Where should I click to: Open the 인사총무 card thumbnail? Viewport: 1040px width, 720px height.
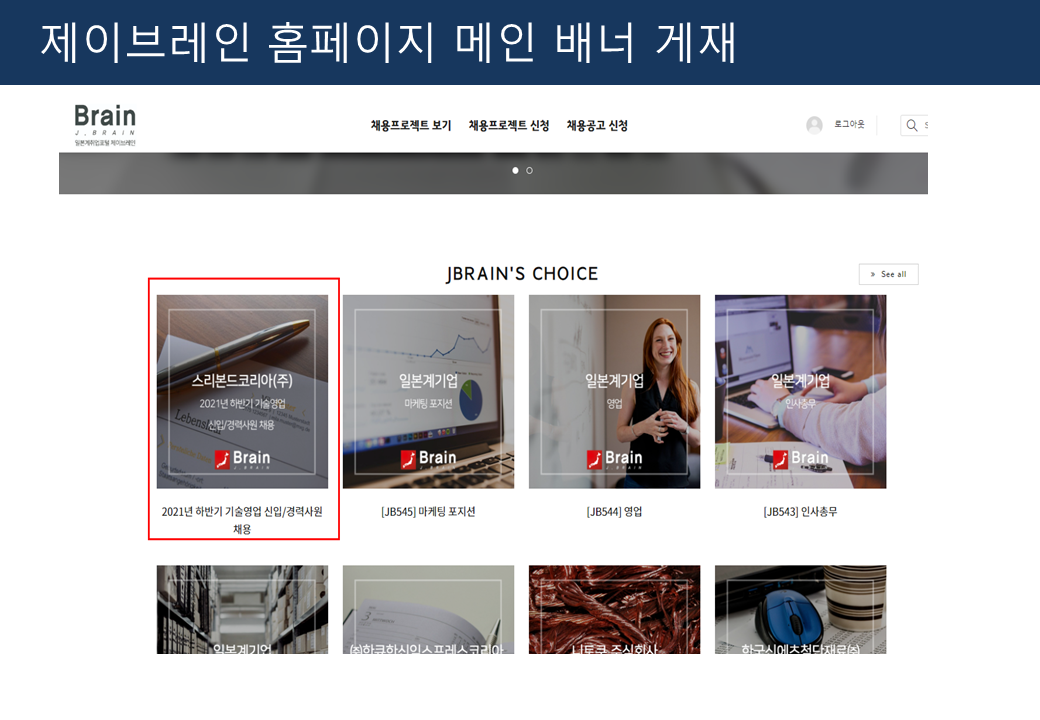pyautogui.click(x=801, y=392)
